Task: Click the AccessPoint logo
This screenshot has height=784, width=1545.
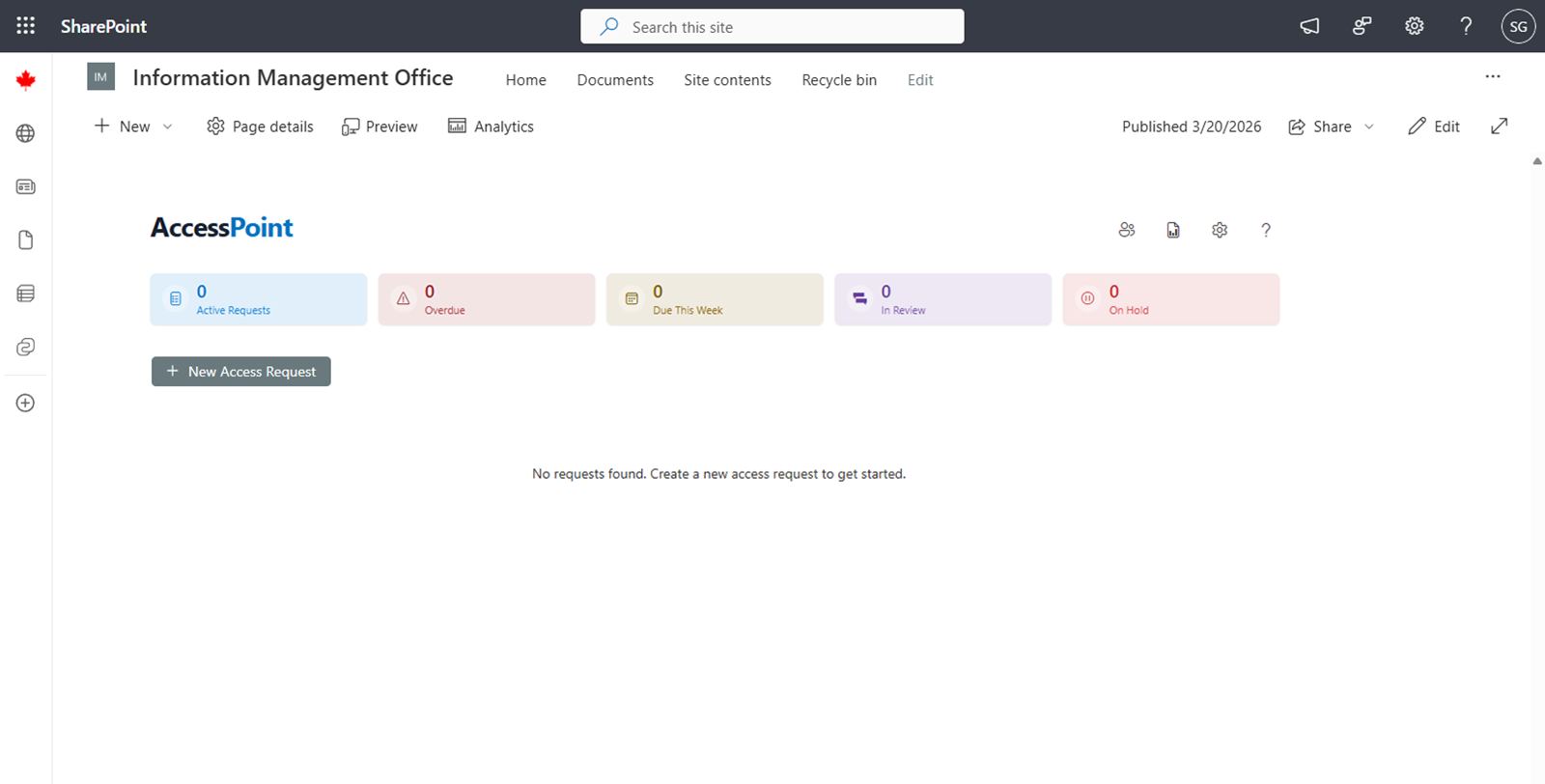Action: pos(222,228)
